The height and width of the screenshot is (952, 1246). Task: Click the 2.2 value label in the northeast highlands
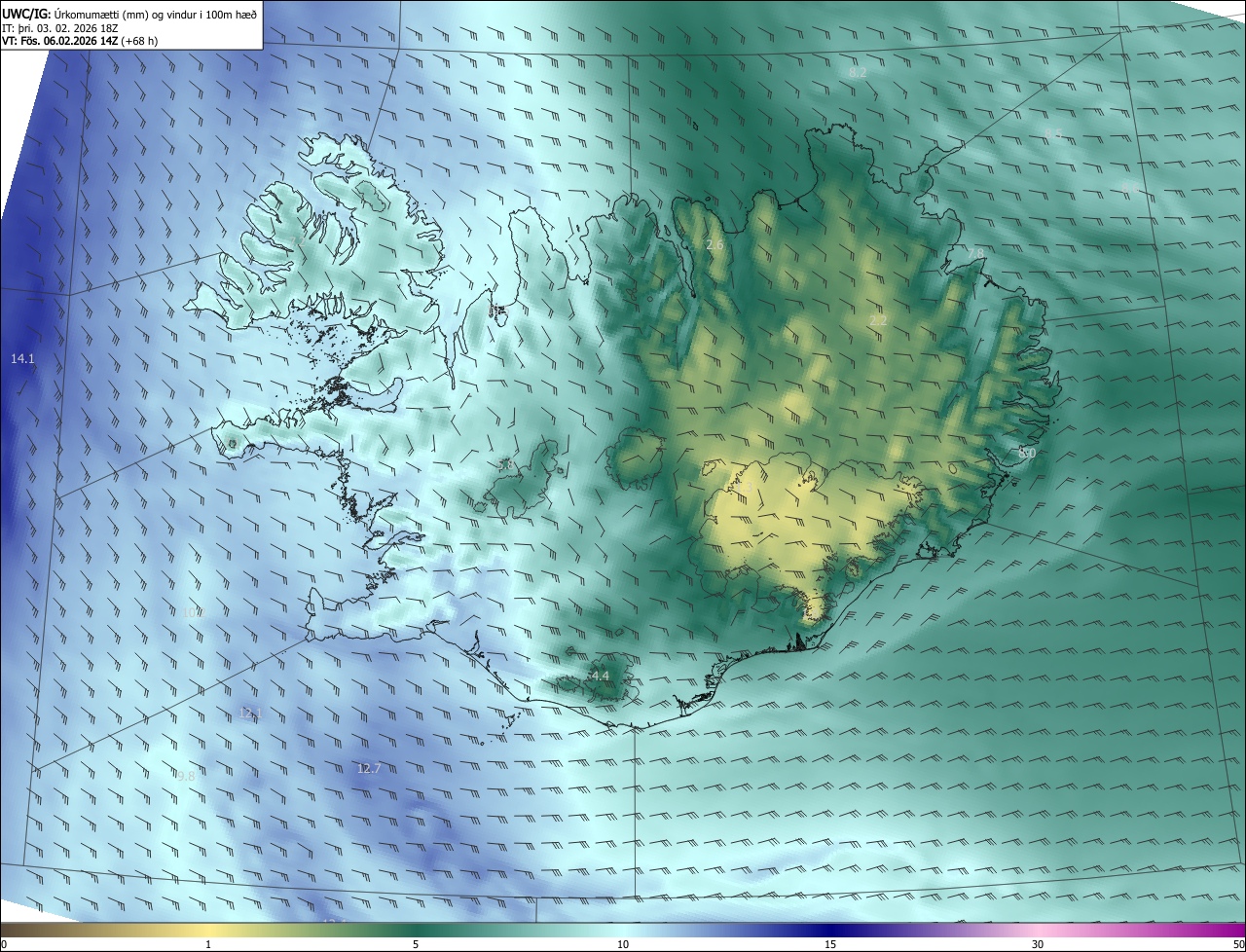[x=878, y=320]
